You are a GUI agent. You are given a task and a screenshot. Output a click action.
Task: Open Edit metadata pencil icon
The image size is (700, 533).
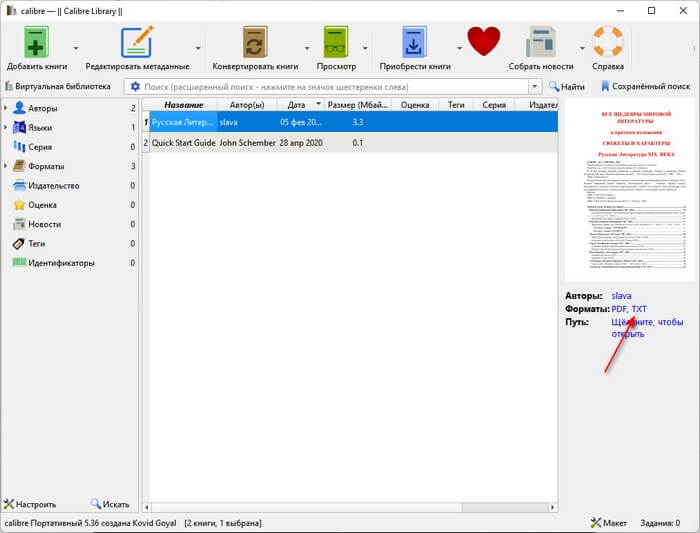click(x=137, y=42)
